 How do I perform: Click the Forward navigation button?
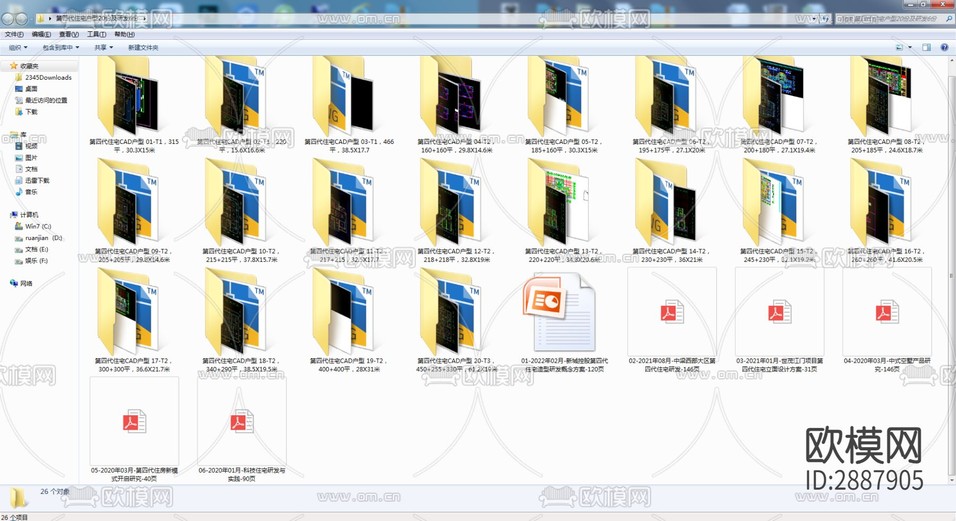pyautogui.click(x=21, y=19)
